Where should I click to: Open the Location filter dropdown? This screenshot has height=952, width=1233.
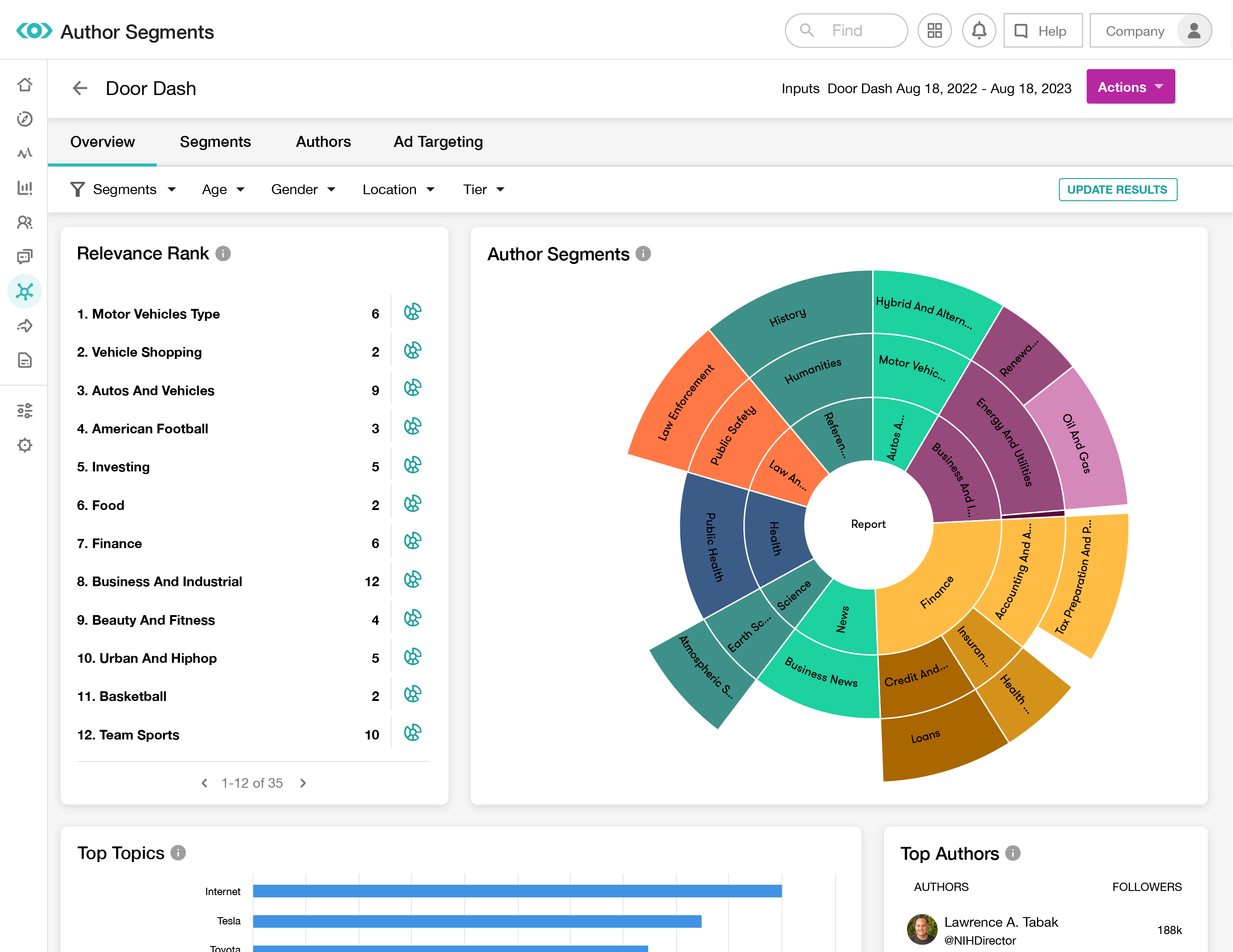click(x=398, y=189)
